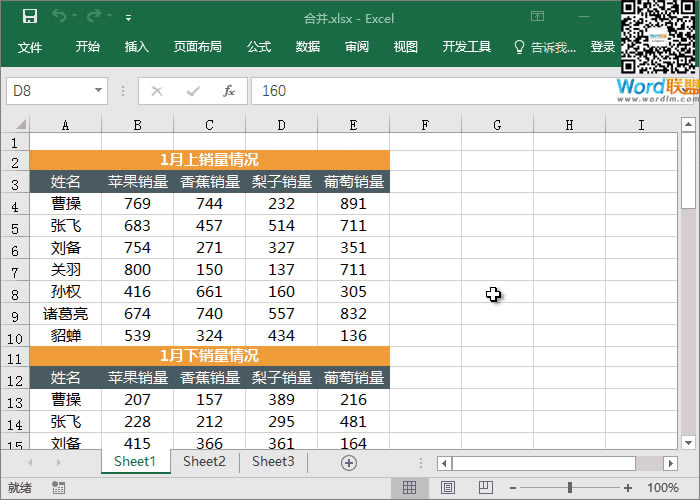Open the Undo history dropdown arrow
The height and width of the screenshot is (500, 700).
76,18
